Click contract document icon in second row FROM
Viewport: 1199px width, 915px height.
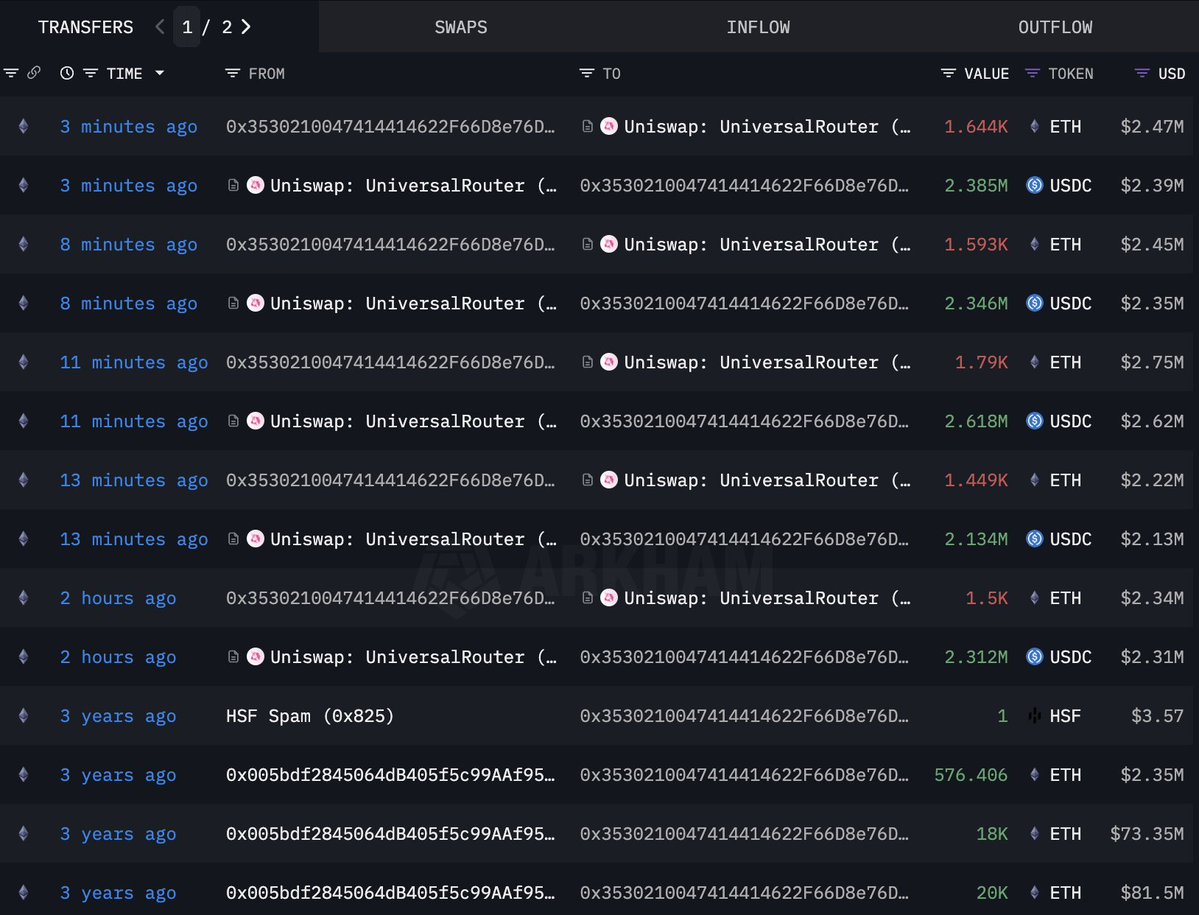click(x=233, y=186)
